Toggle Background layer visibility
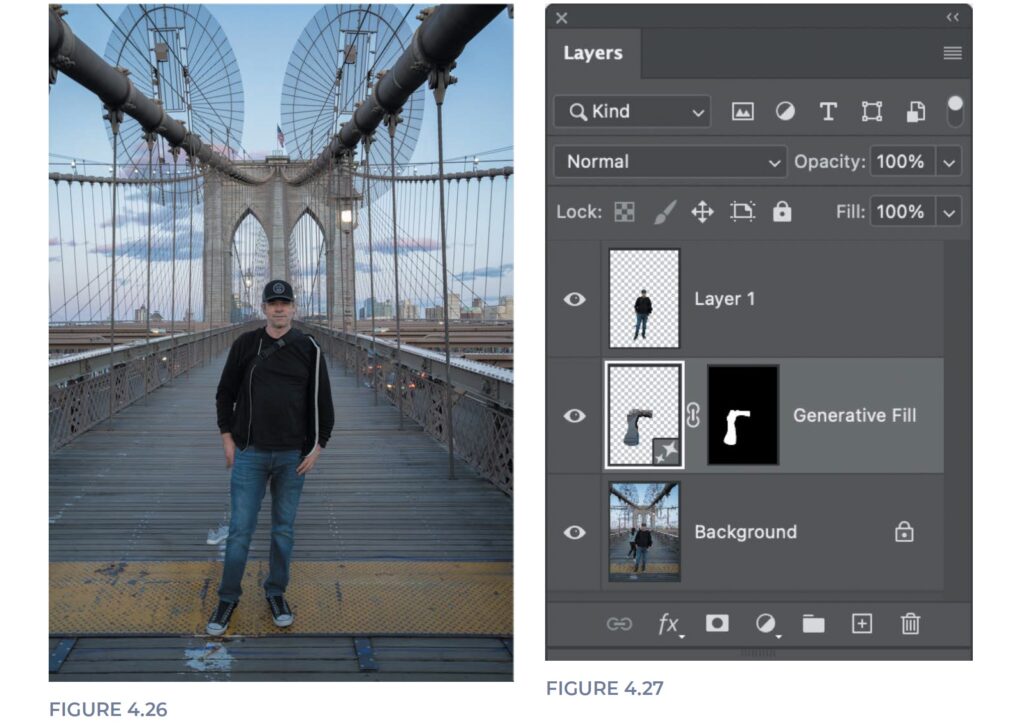The width and height of the screenshot is (1024, 725). pyautogui.click(x=574, y=532)
